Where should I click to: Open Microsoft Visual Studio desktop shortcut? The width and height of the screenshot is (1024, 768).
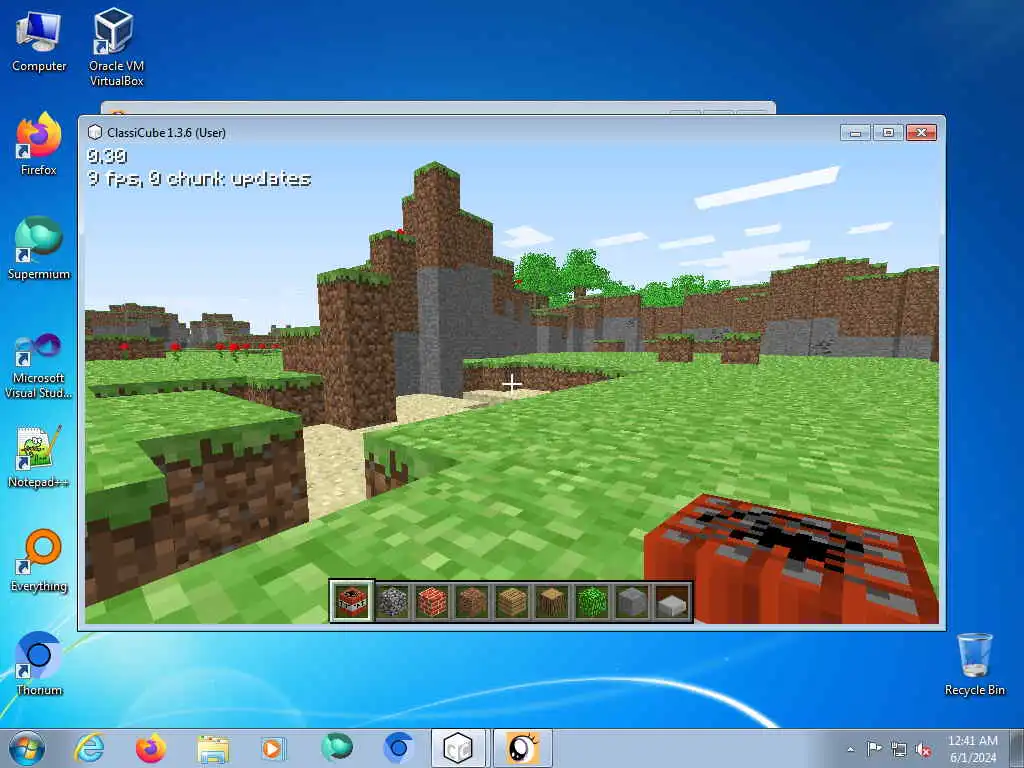click(39, 366)
